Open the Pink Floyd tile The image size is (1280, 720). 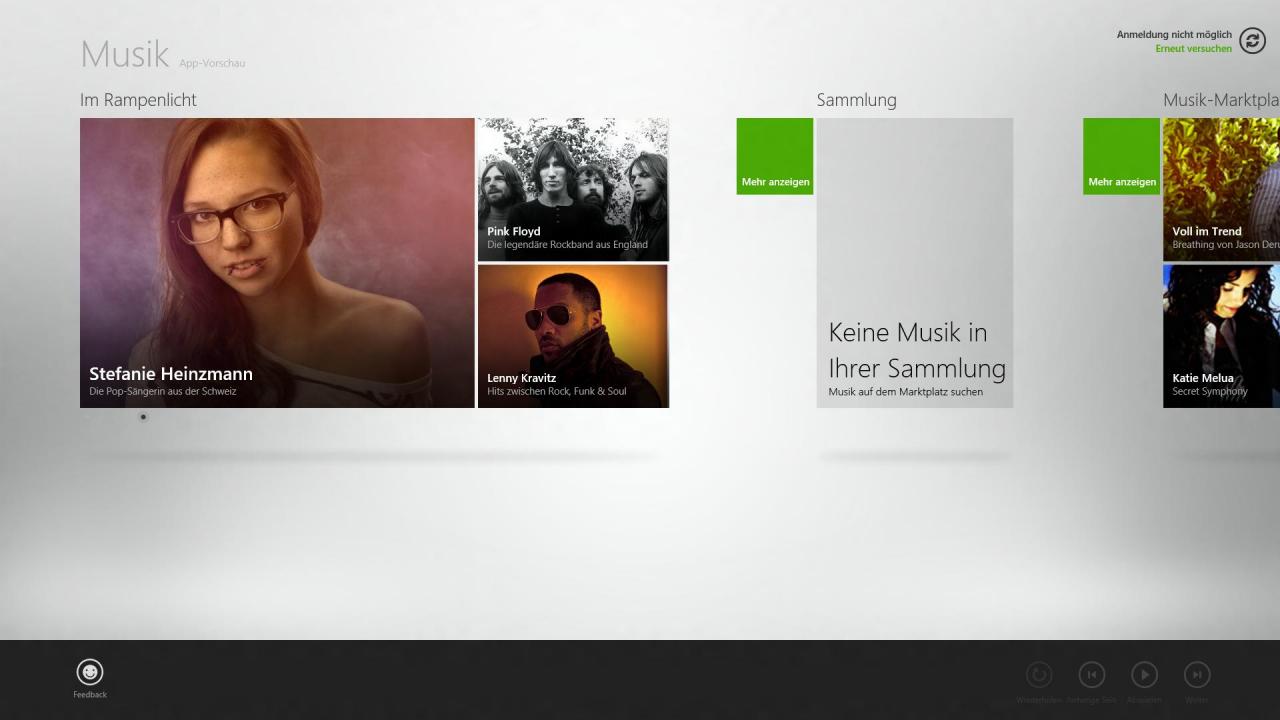pos(573,190)
